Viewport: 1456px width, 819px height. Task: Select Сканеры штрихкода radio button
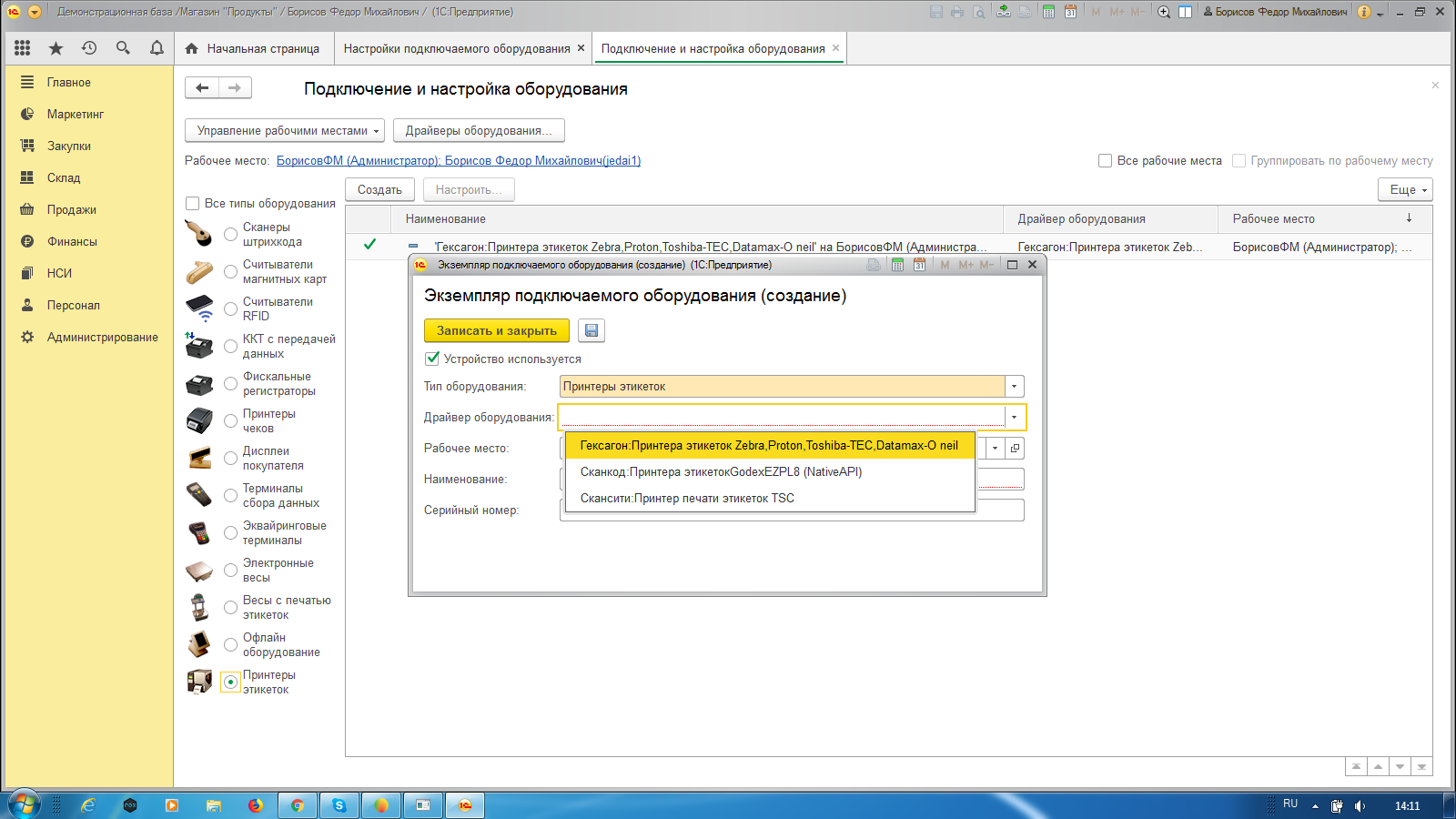[x=231, y=235]
